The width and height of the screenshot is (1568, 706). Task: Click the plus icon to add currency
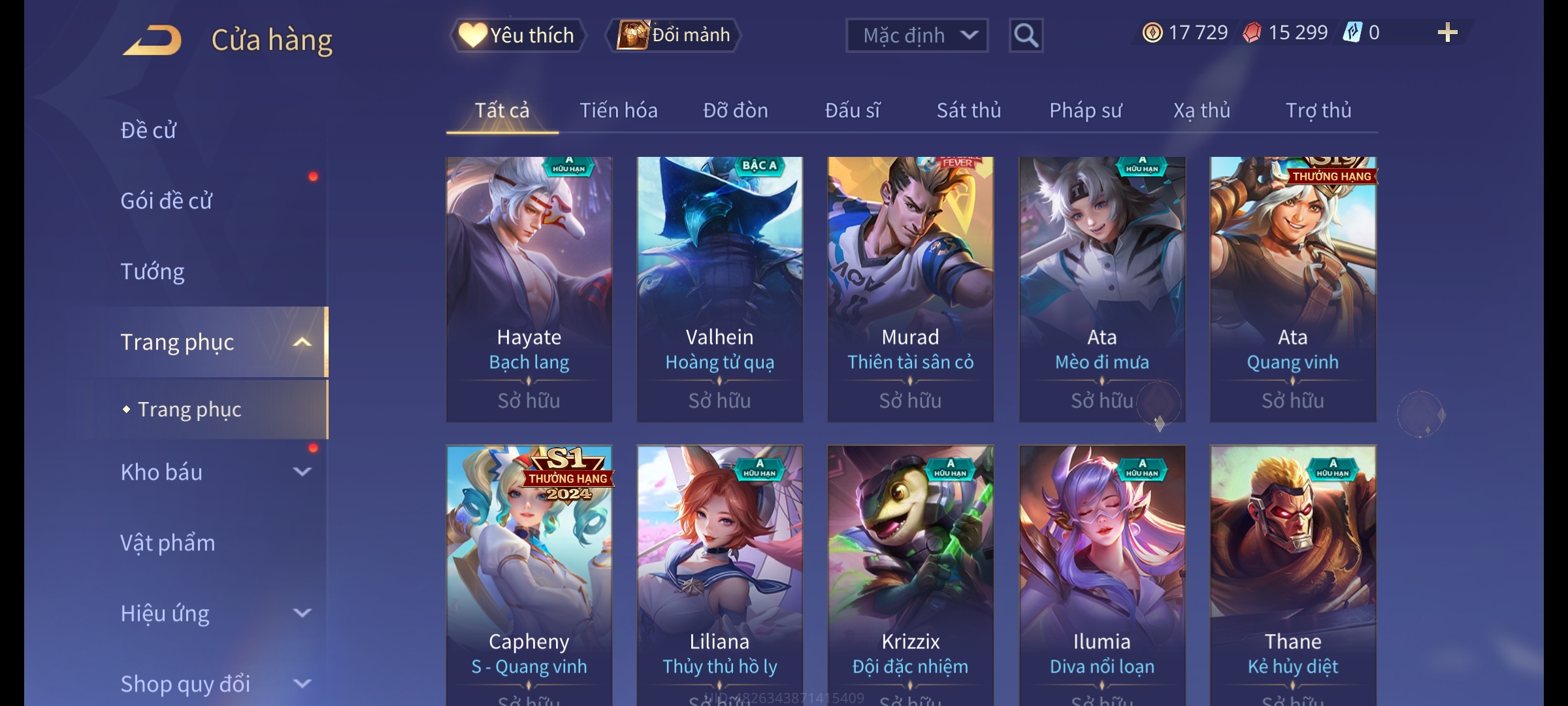pos(1448,32)
